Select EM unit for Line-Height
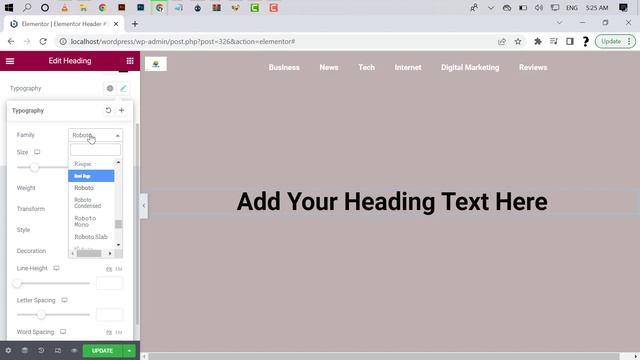Viewport: 640px width, 360px height. point(119,269)
